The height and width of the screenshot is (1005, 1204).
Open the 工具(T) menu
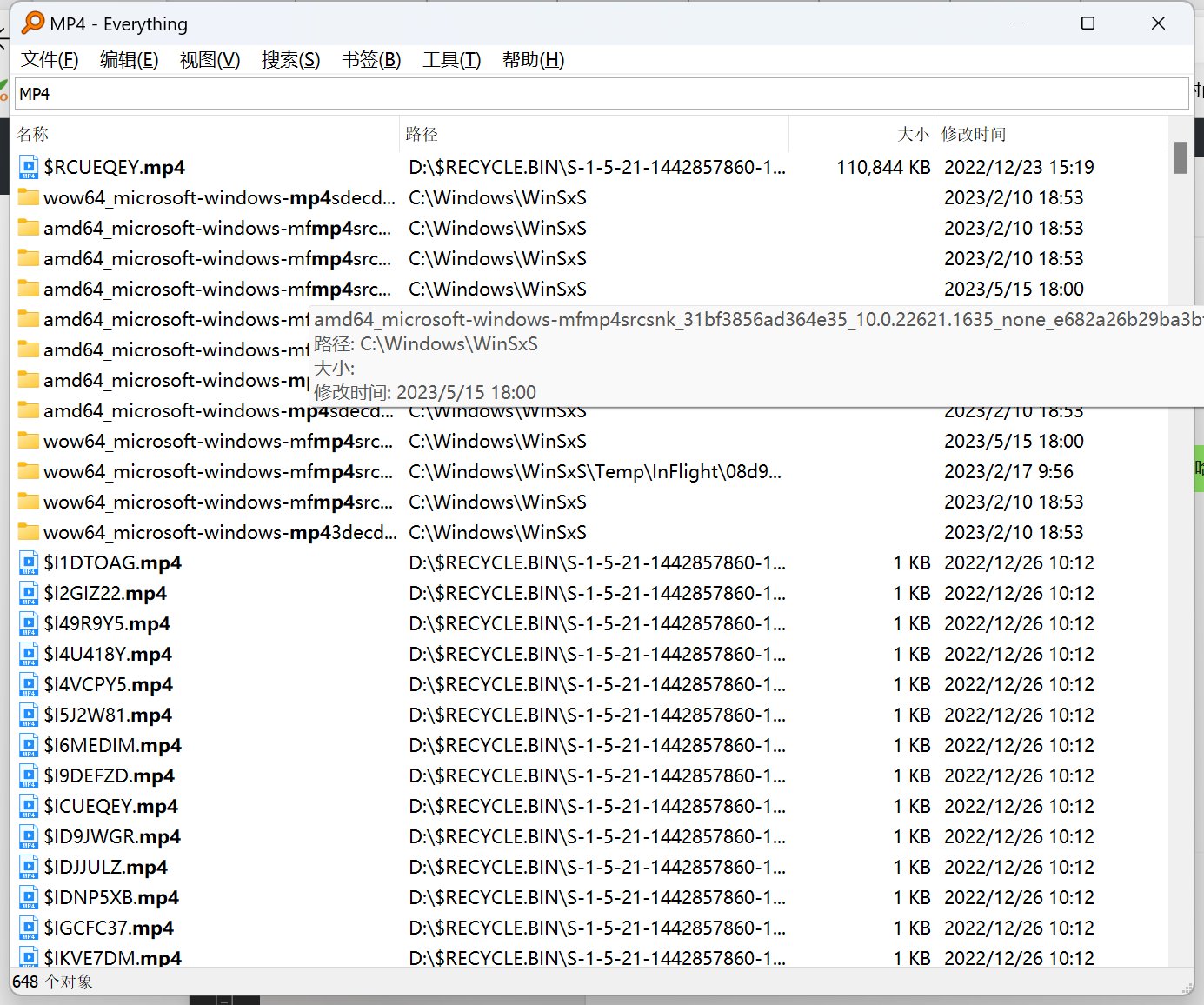pyautogui.click(x=451, y=60)
